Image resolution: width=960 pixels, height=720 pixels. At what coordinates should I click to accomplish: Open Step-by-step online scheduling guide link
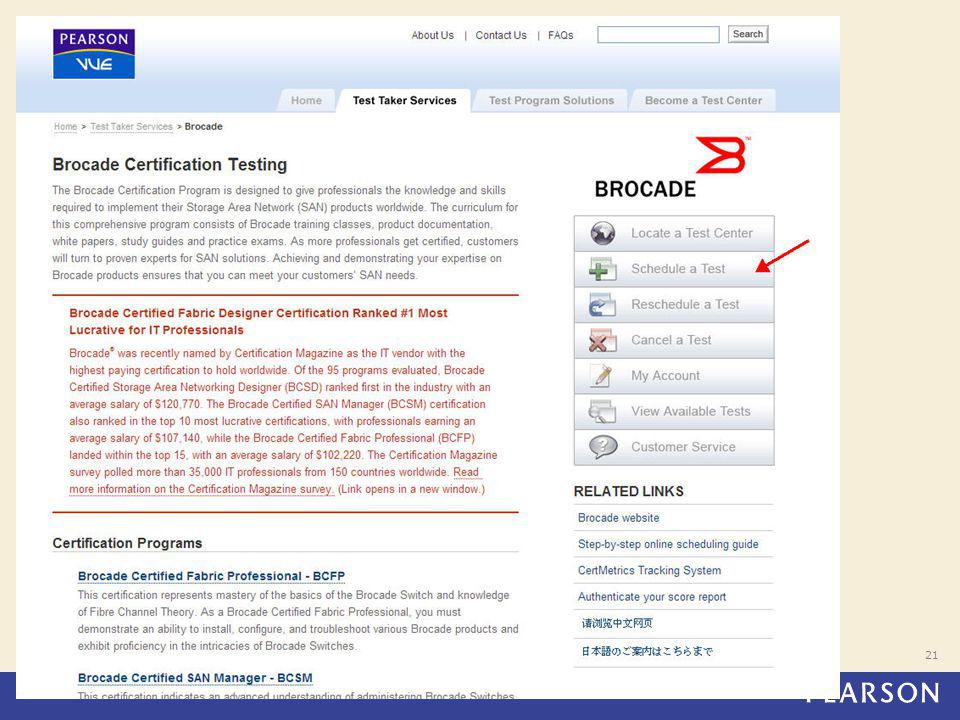pyautogui.click(x=668, y=544)
